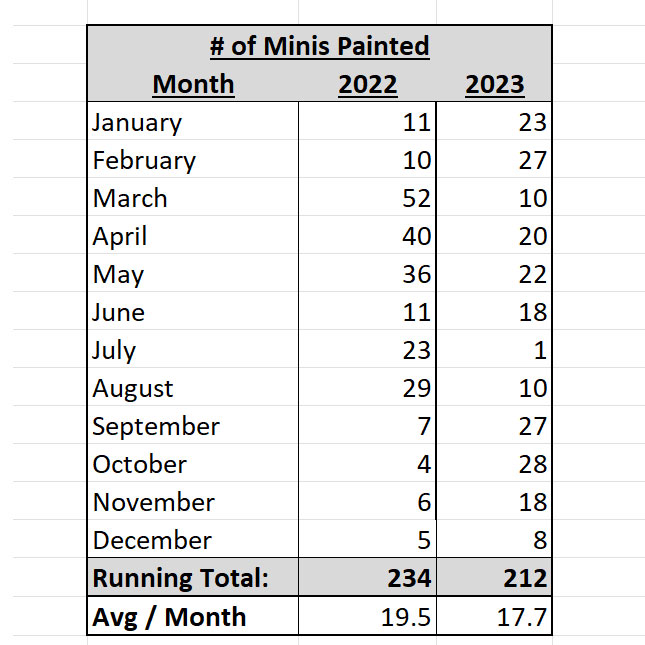Image resolution: width=645 pixels, height=645 pixels.
Task: Click the 2022 column header
Action: 367,84
